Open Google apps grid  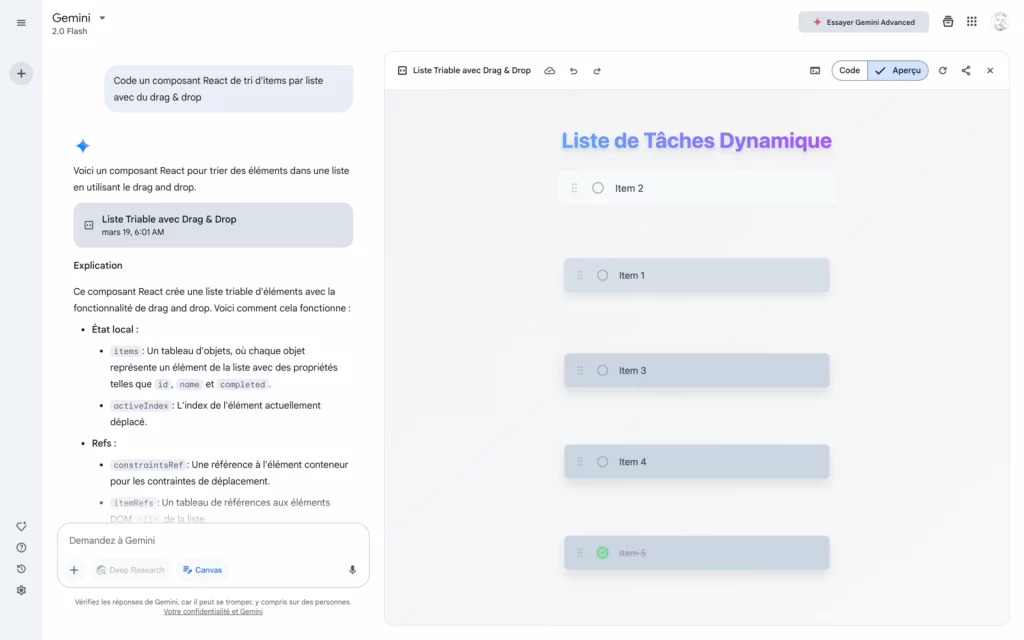(972, 22)
